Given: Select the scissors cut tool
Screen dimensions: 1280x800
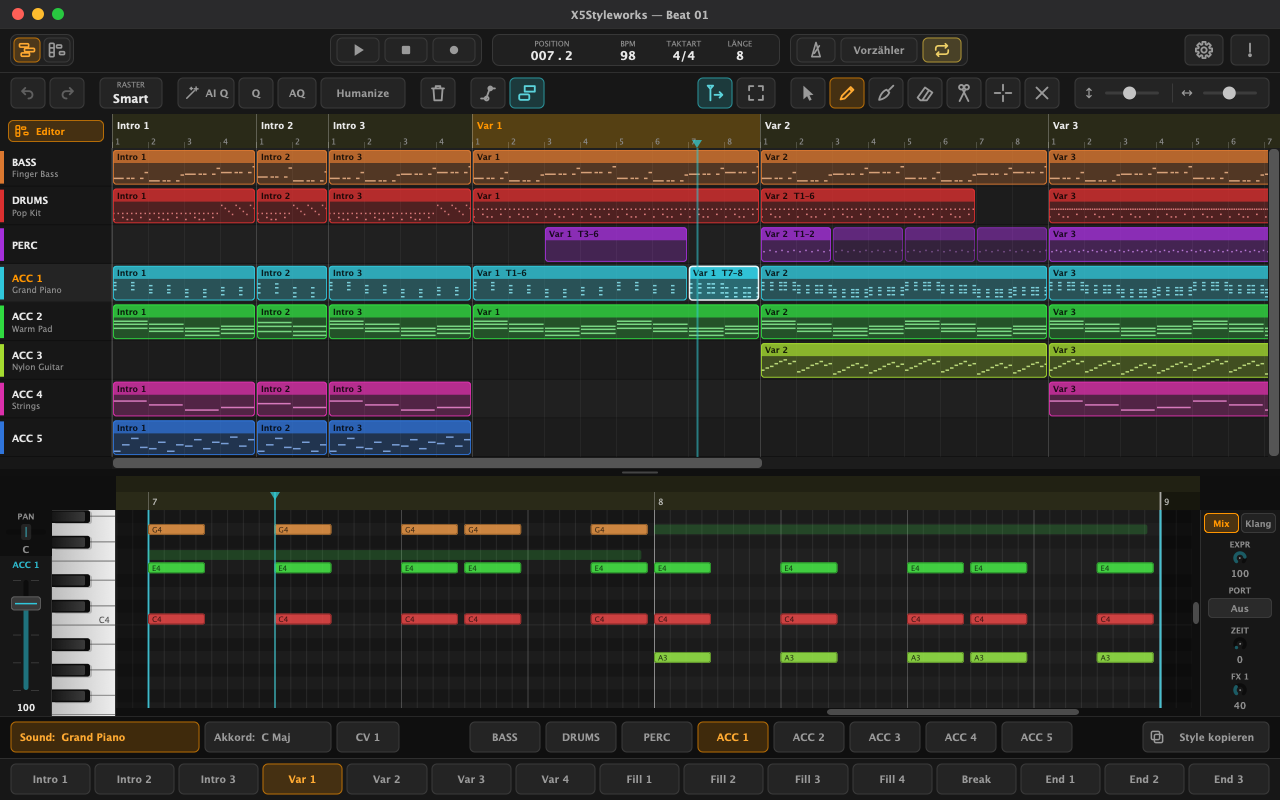Looking at the screenshot, I should 964,93.
